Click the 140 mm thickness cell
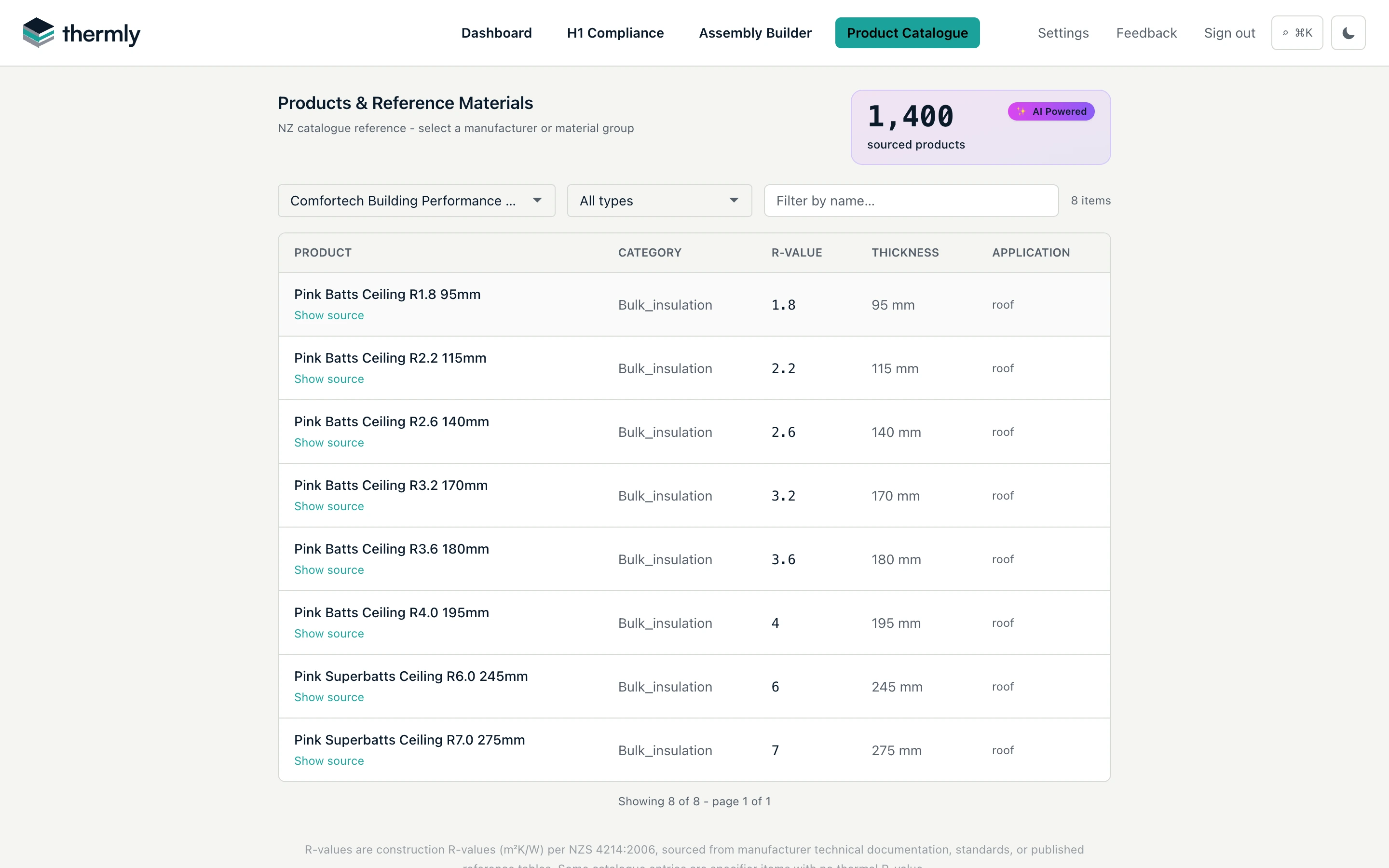 tap(896, 432)
